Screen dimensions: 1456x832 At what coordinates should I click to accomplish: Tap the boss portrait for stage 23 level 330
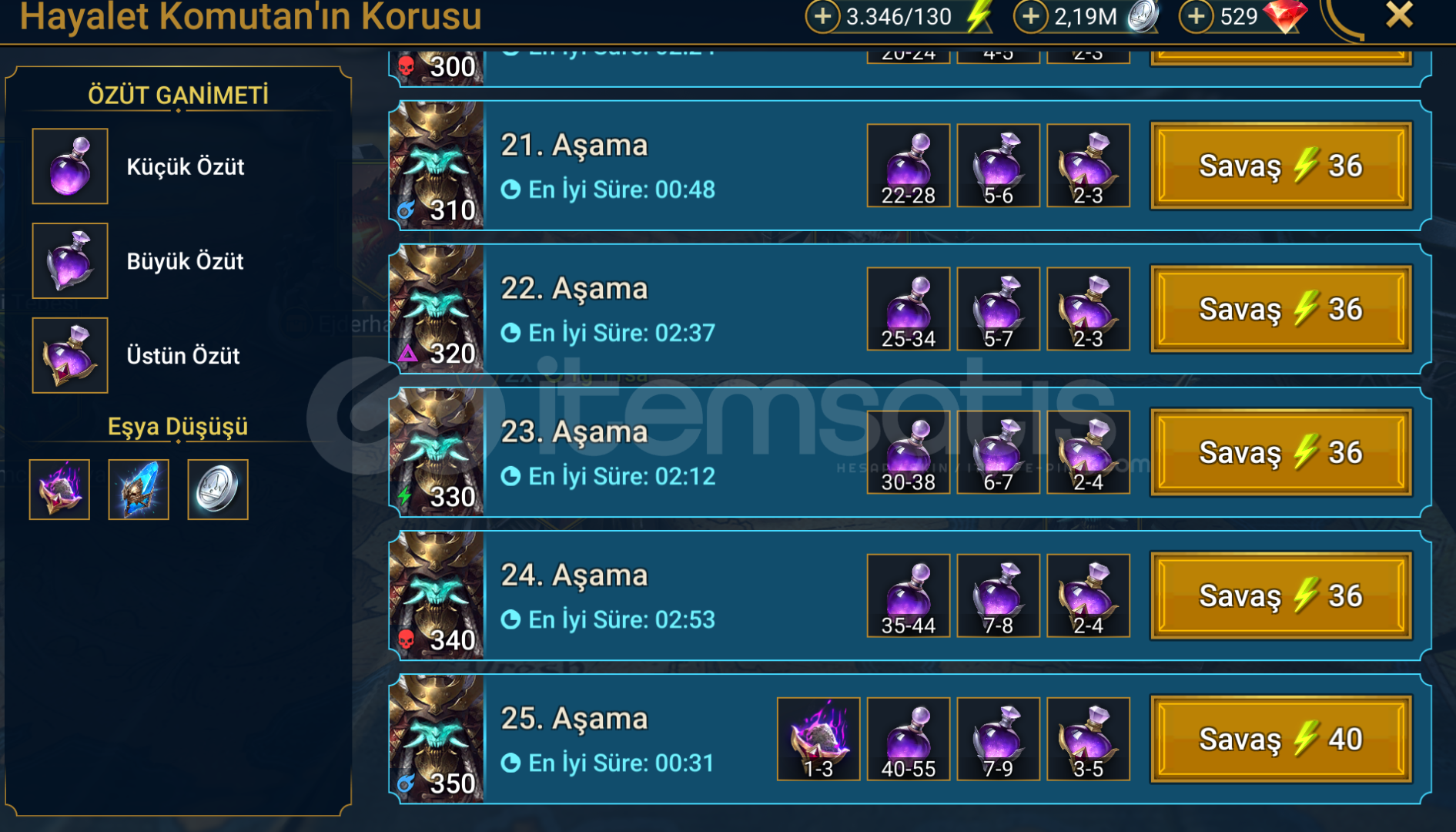(437, 452)
